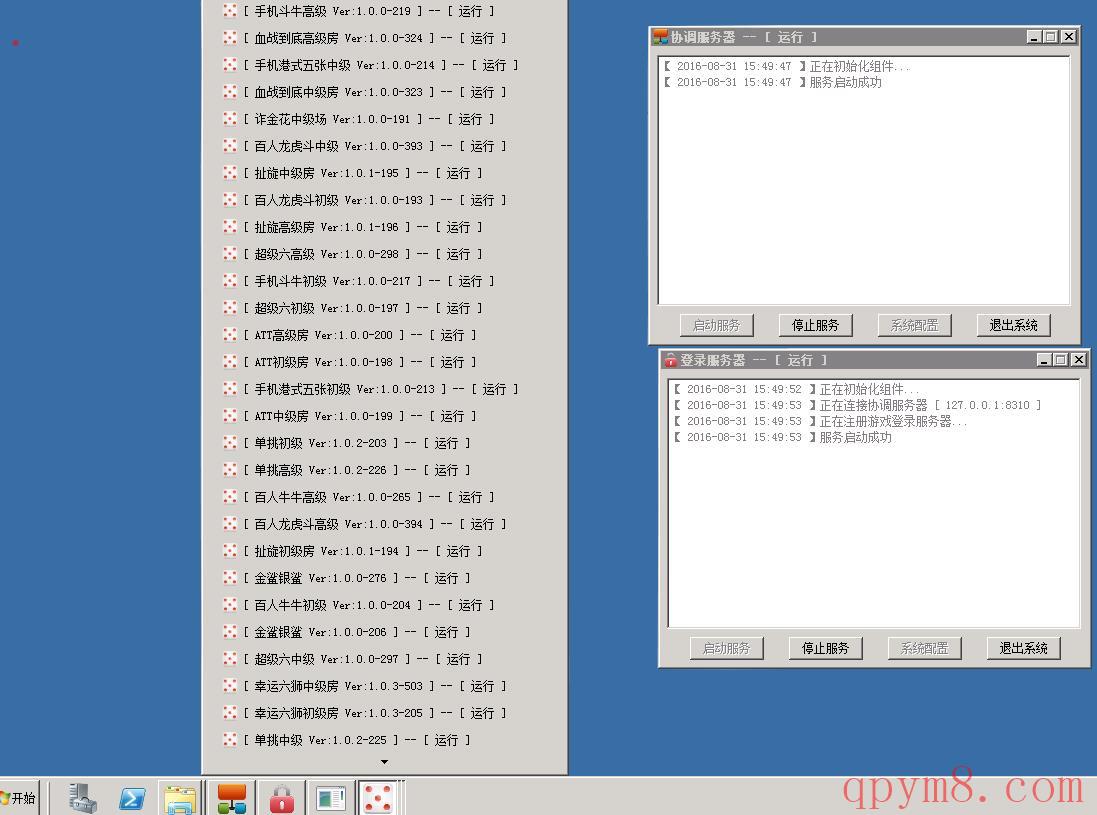Click the game server dice taskbar icon
This screenshot has height=815, width=1097.
tap(378, 798)
